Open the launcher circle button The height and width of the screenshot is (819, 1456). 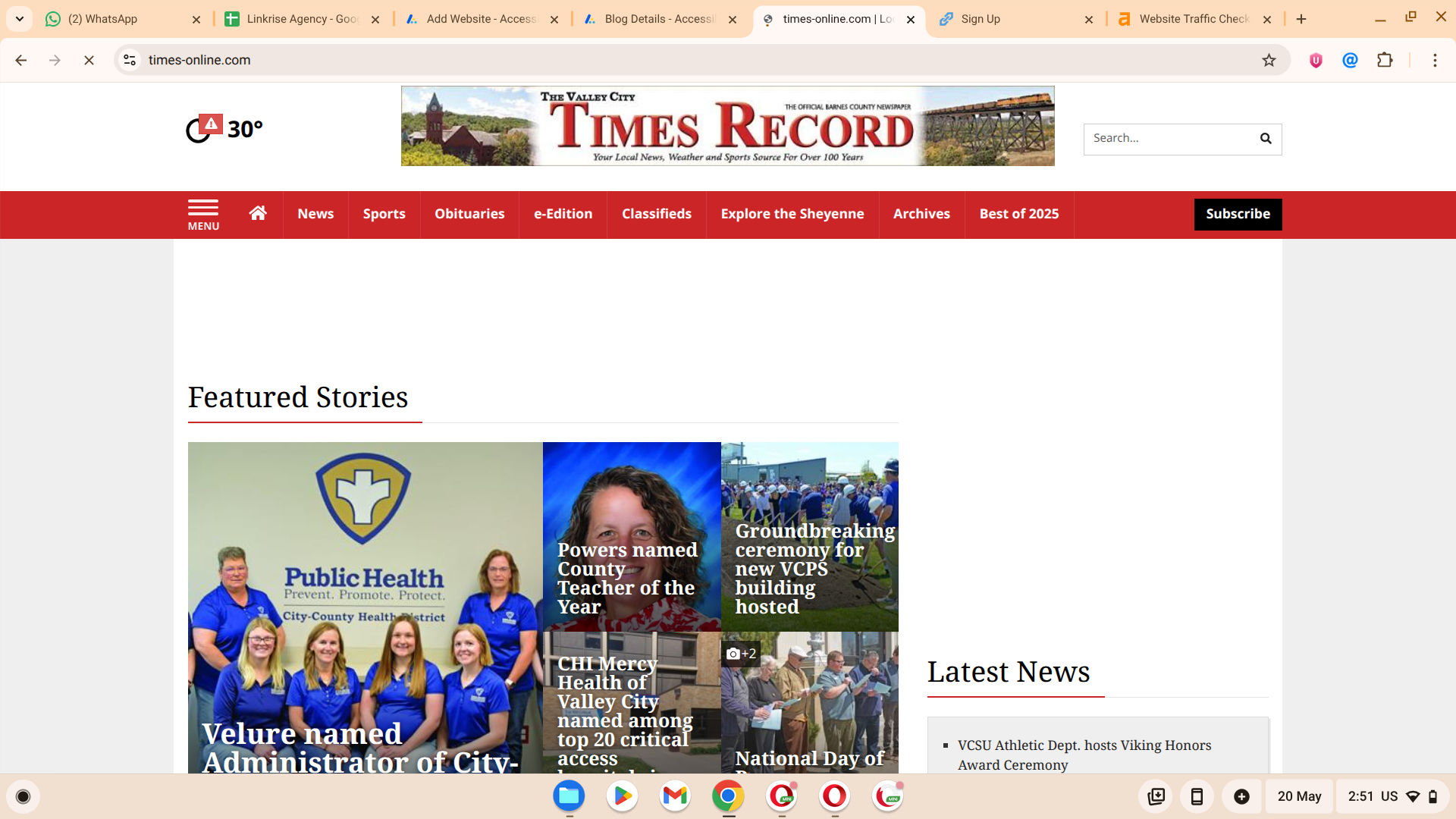(x=23, y=796)
